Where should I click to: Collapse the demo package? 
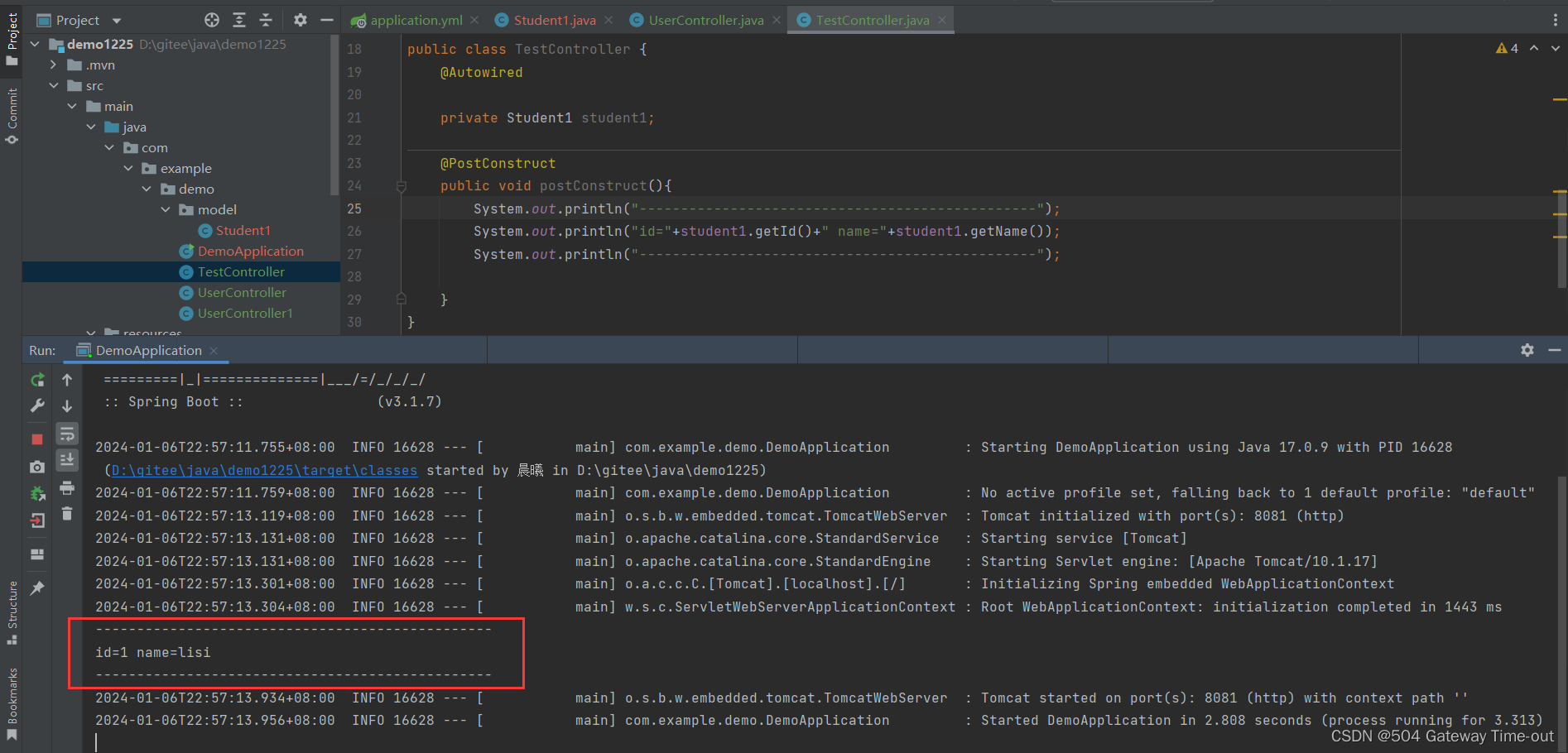(x=147, y=189)
